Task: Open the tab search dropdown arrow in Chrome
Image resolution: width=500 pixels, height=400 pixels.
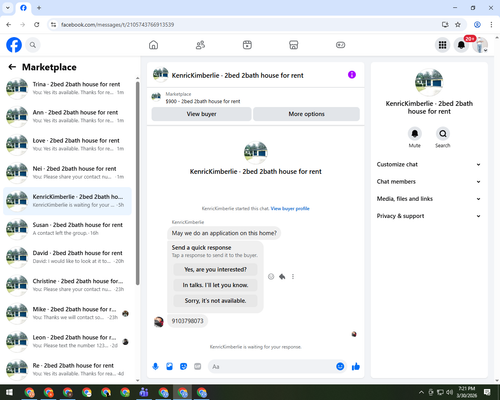Action: (8, 8)
